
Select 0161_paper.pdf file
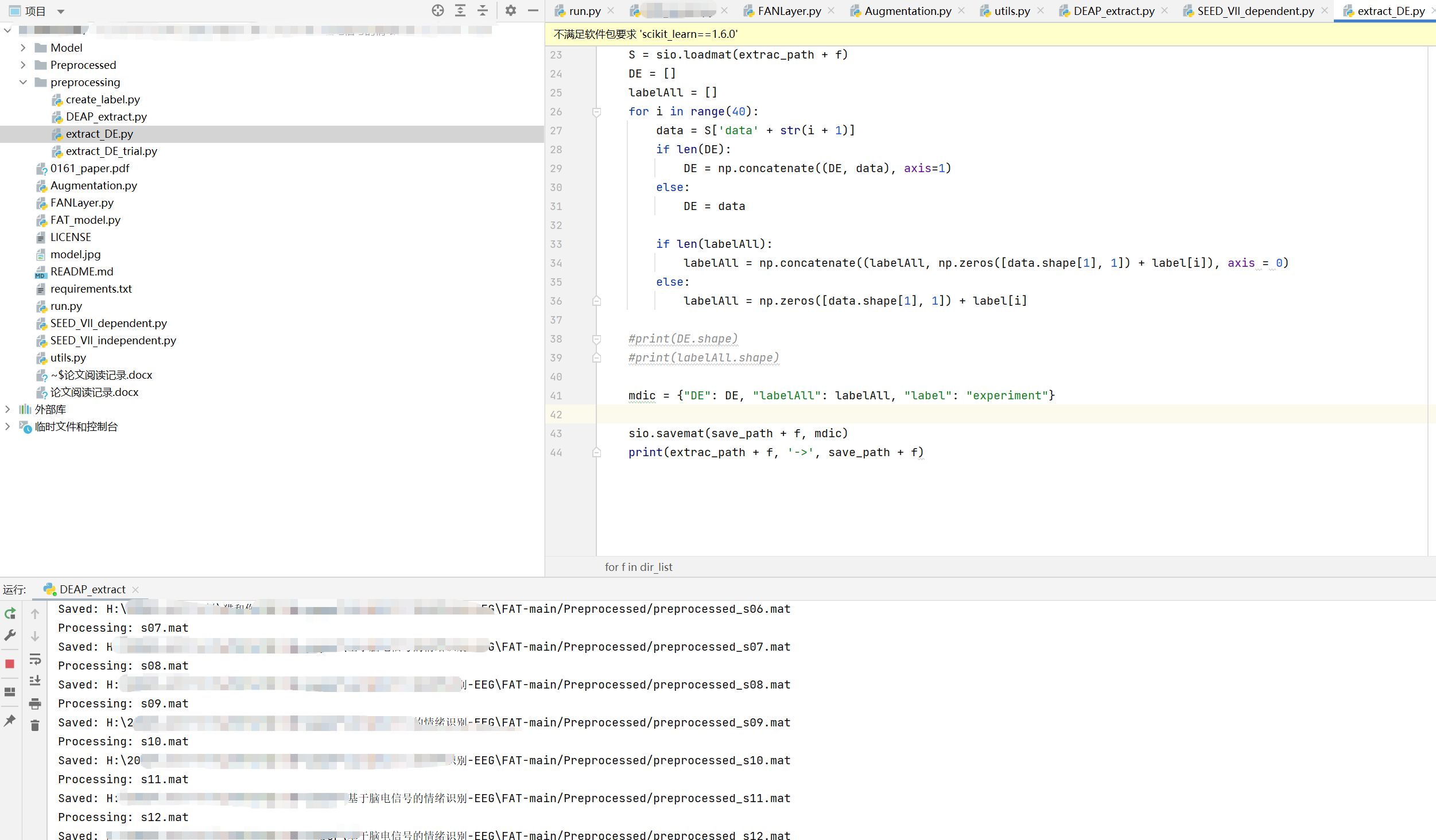click(90, 168)
